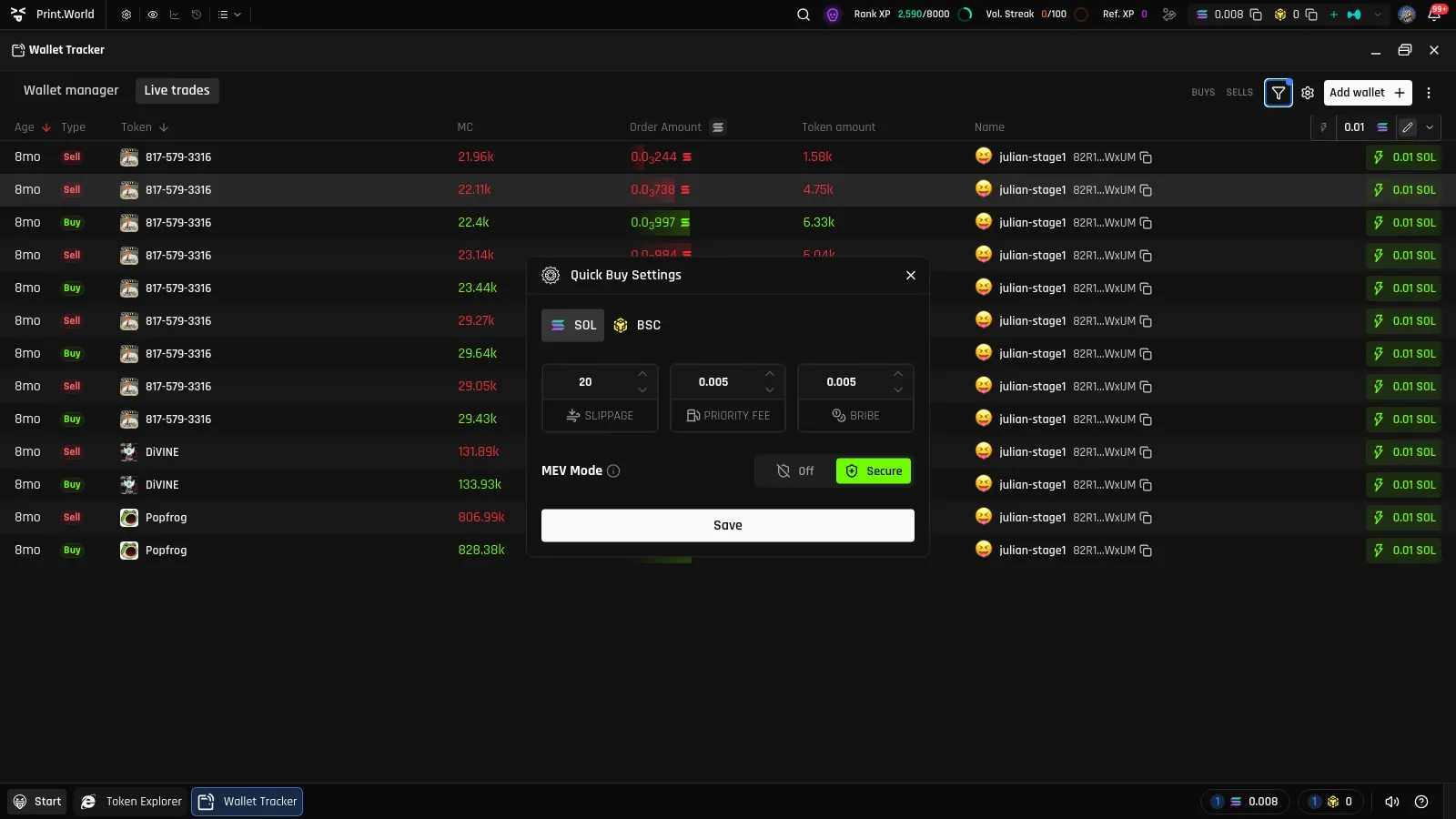Set MEV Mode to Off
The height and width of the screenshot is (819, 1456).
(795, 471)
